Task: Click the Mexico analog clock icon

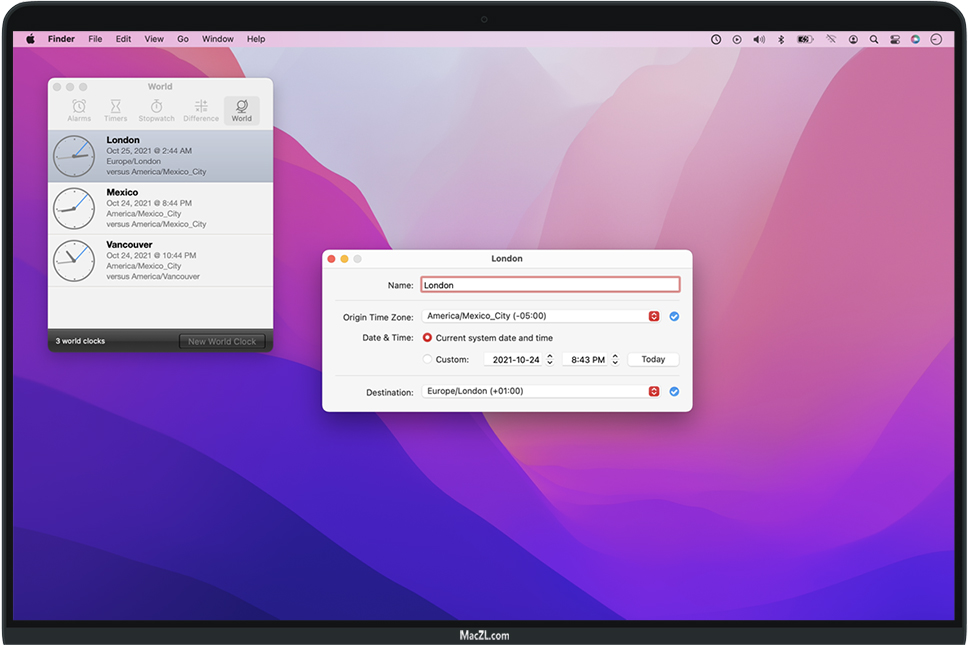Action: tap(74, 208)
